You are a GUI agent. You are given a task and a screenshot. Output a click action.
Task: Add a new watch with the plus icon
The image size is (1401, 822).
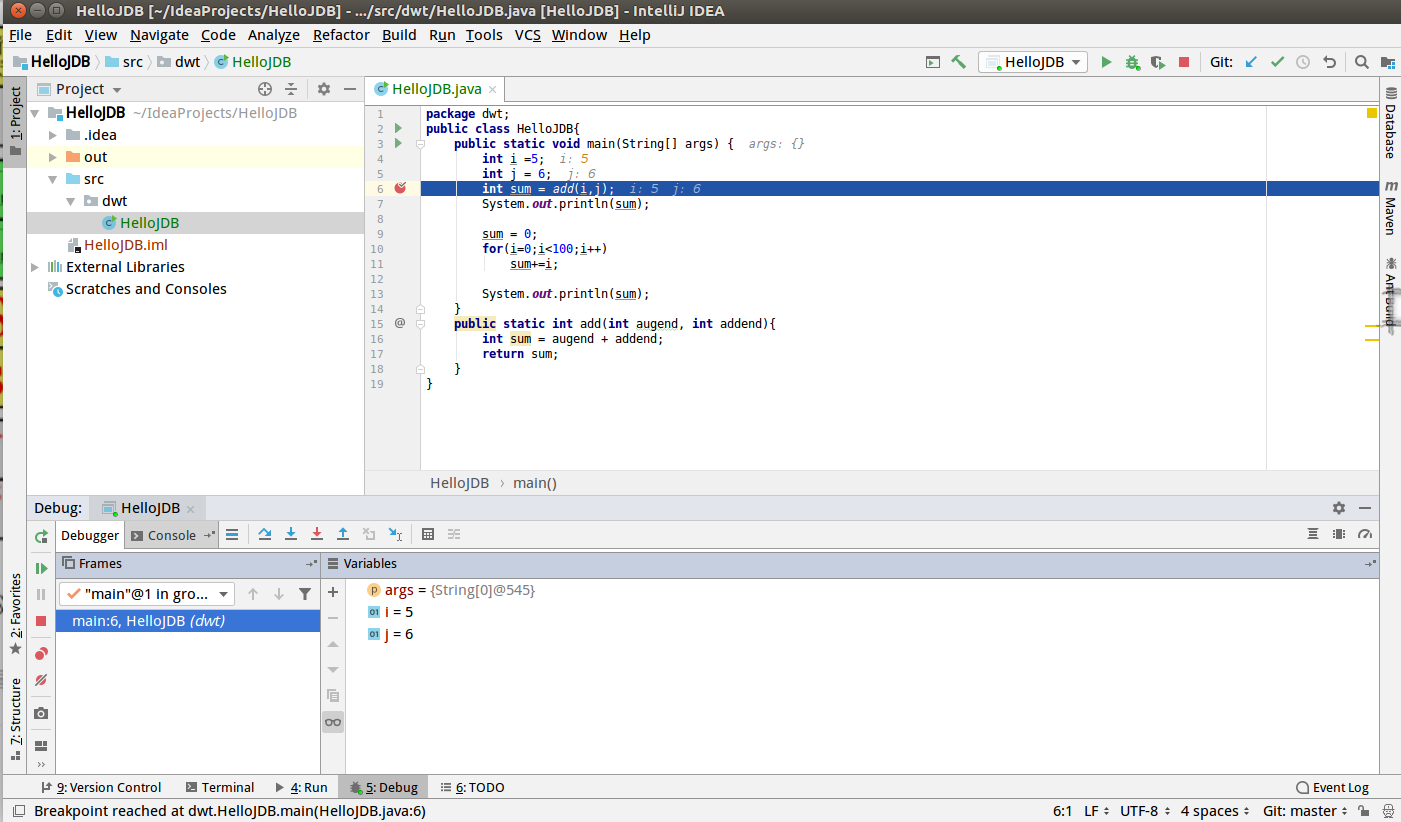(333, 592)
